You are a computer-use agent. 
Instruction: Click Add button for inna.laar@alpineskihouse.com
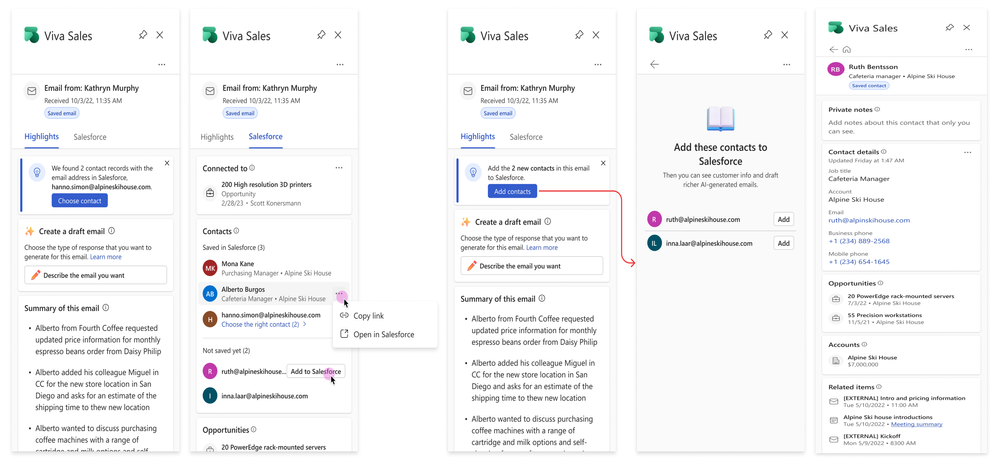(x=784, y=243)
